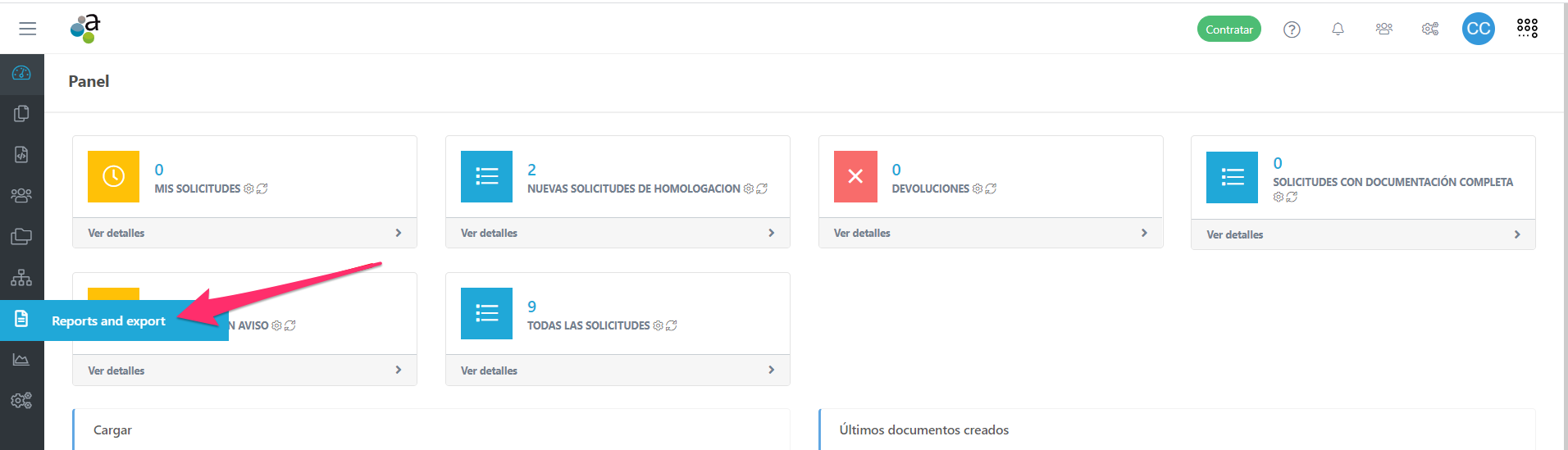
Task: Open the notifications bell
Action: 1338,30
